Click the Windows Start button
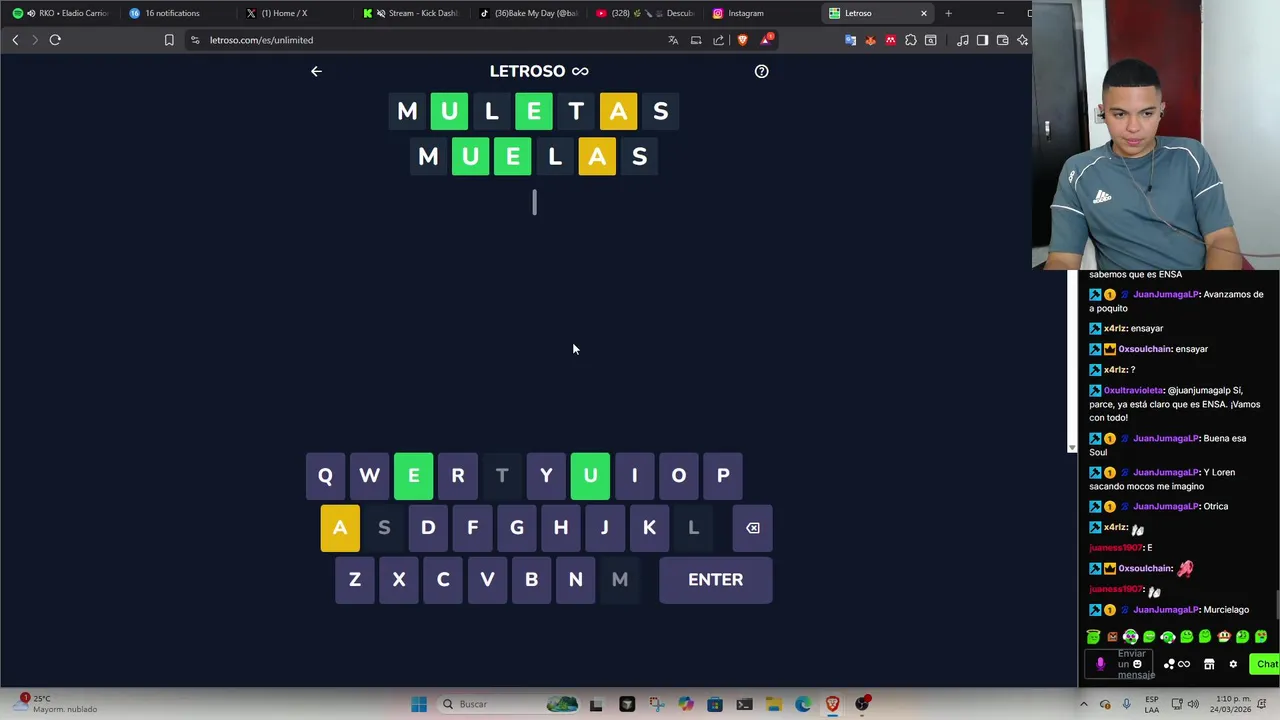 [x=419, y=704]
